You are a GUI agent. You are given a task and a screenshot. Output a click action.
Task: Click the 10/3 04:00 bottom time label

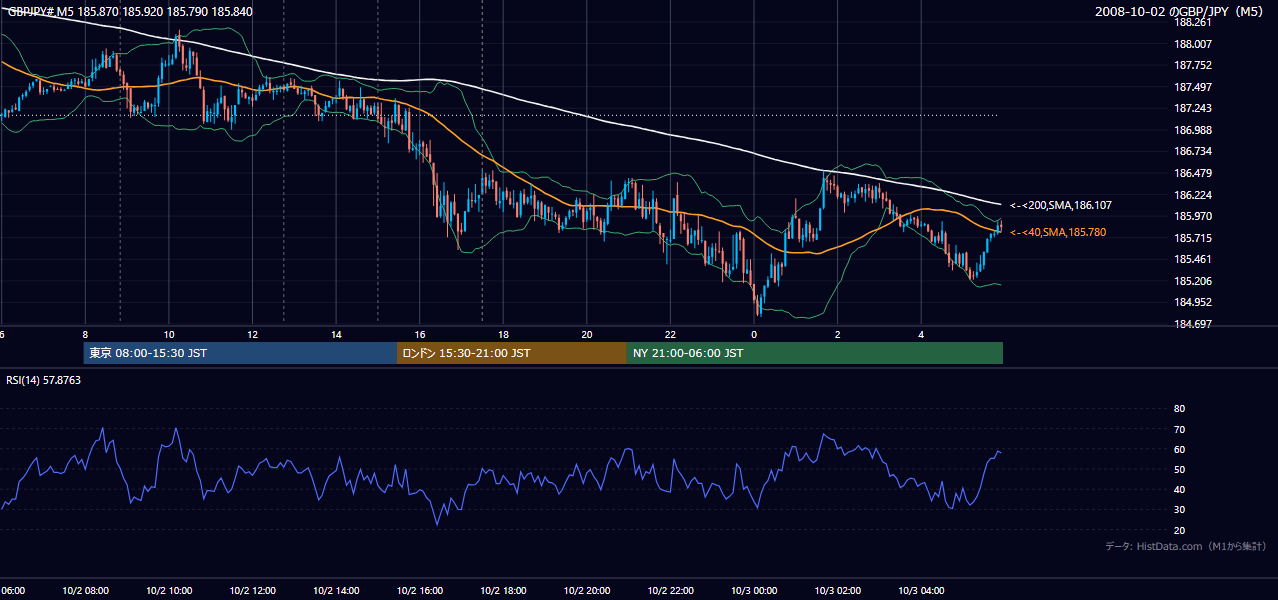click(x=921, y=590)
